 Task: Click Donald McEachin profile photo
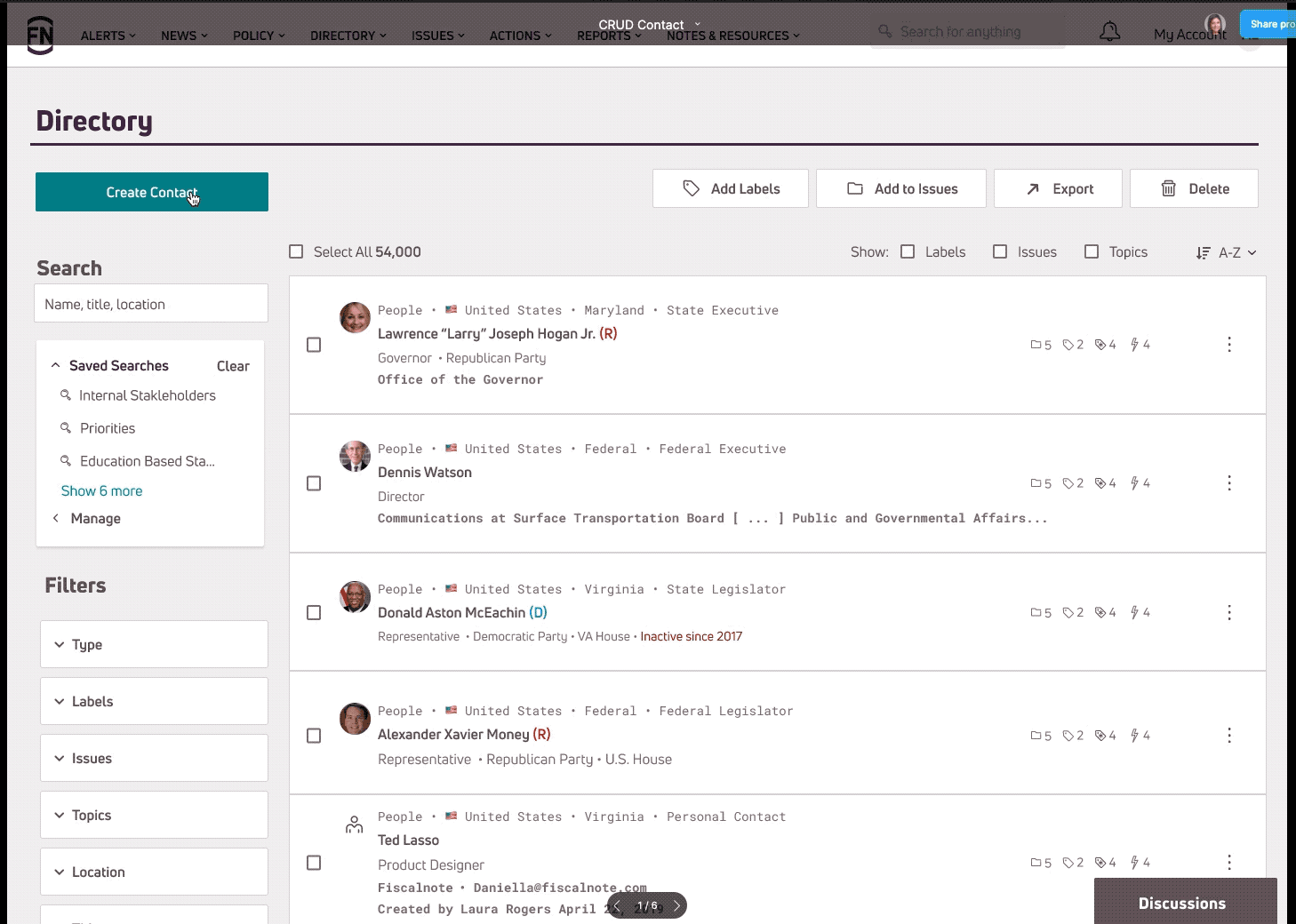click(355, 597)
